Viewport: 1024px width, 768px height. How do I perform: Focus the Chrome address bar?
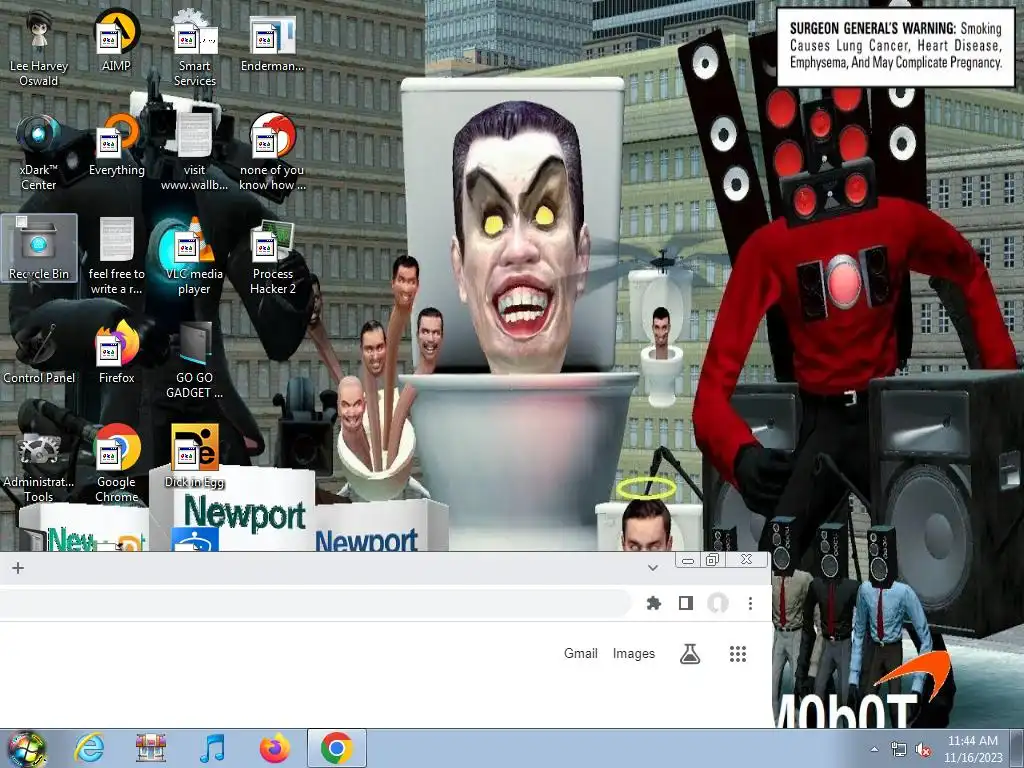pos(315,603)
